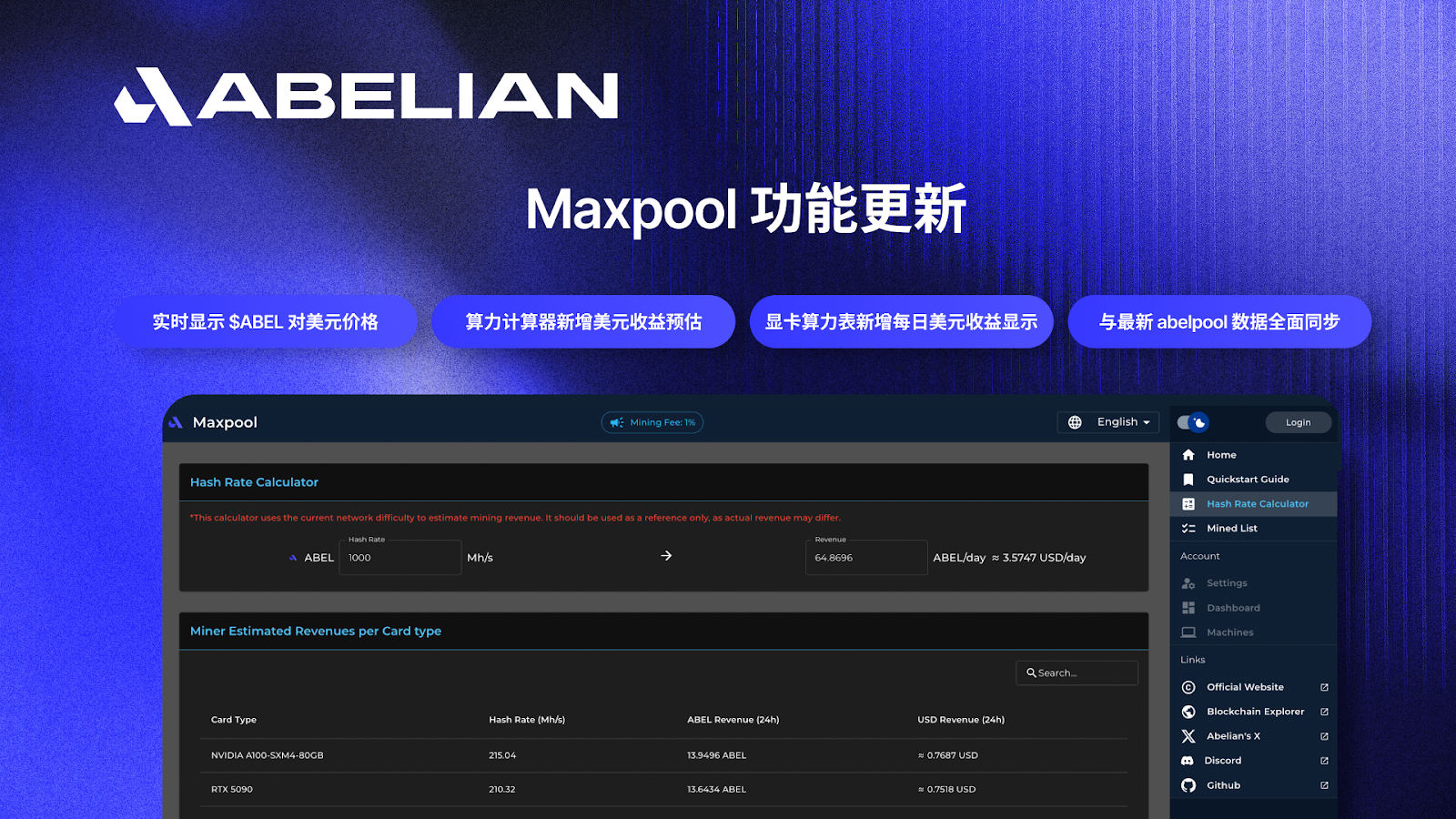Click the 实时显示 $ABEL 对美元价格 pill

265,321
